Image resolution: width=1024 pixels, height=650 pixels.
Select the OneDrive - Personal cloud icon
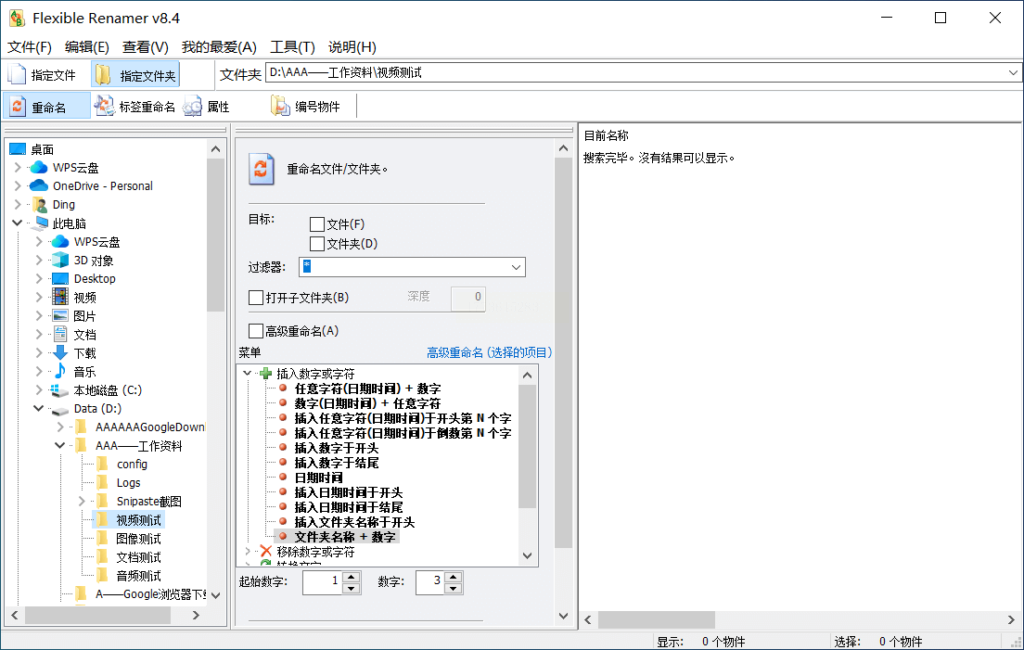[39, 186]
